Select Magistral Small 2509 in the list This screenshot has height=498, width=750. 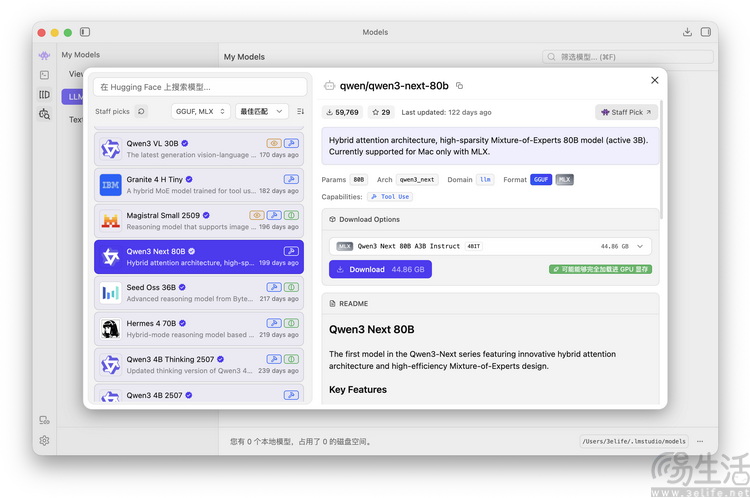[x=199, y=221]
